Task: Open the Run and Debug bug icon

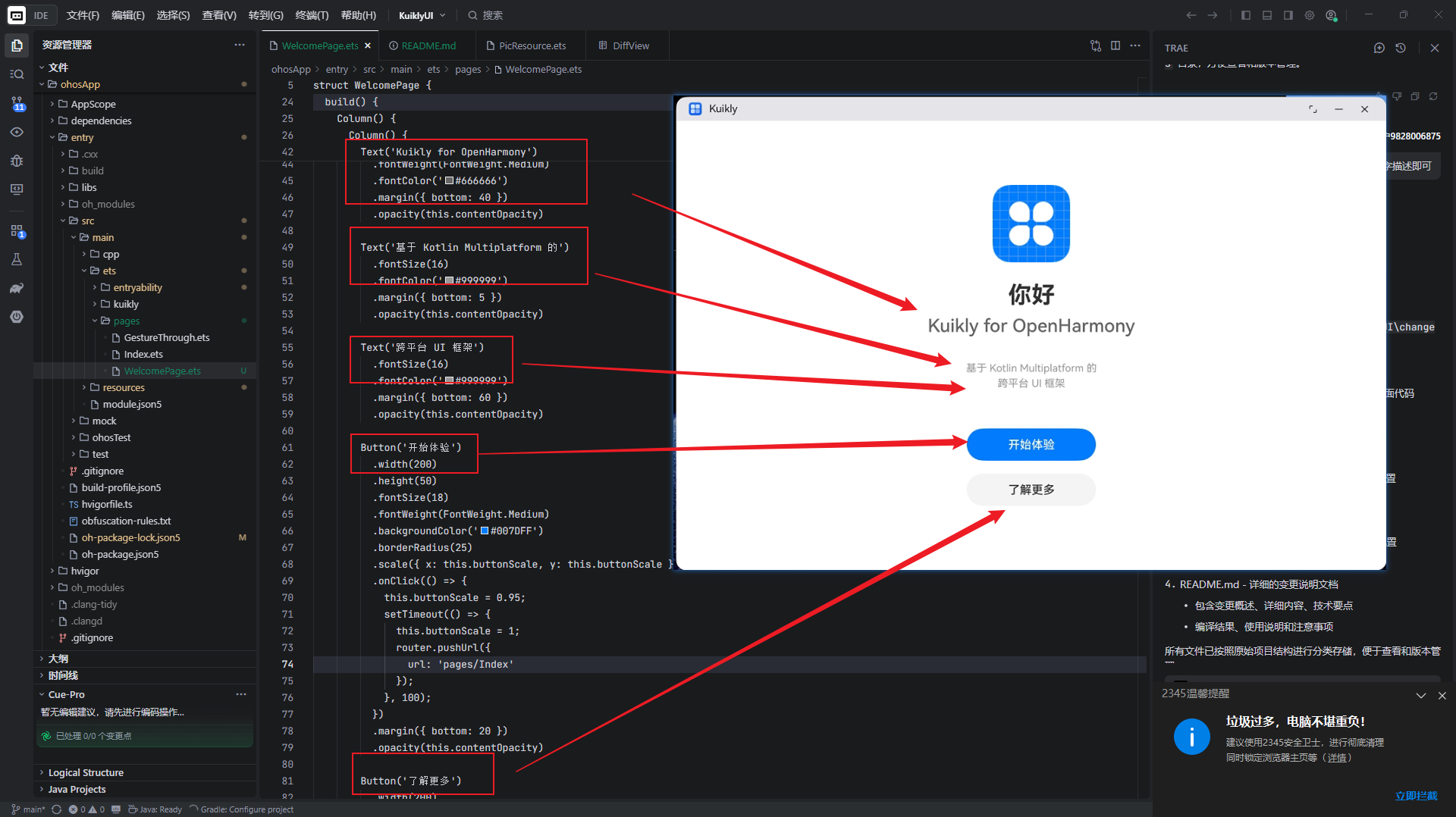Action: (x=17, y=161)
